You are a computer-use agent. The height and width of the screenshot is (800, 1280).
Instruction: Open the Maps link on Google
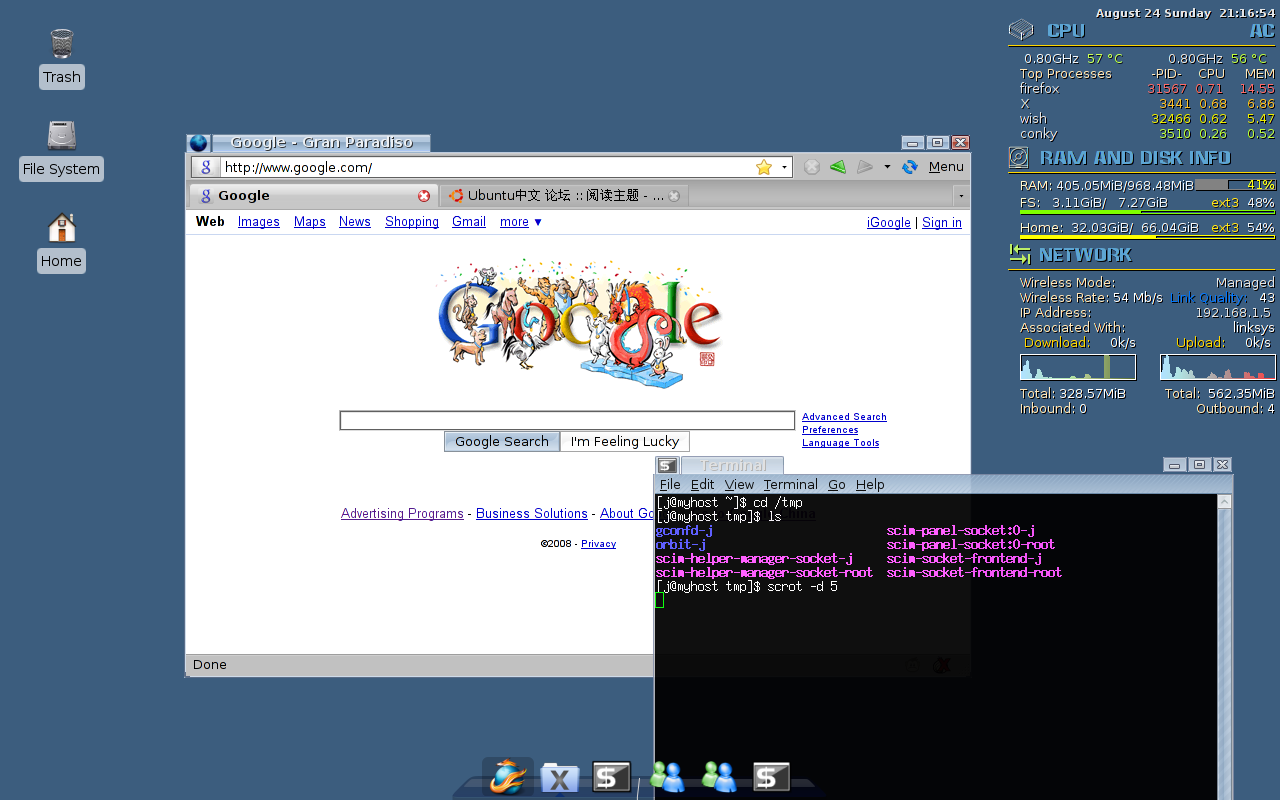(310, 222)
